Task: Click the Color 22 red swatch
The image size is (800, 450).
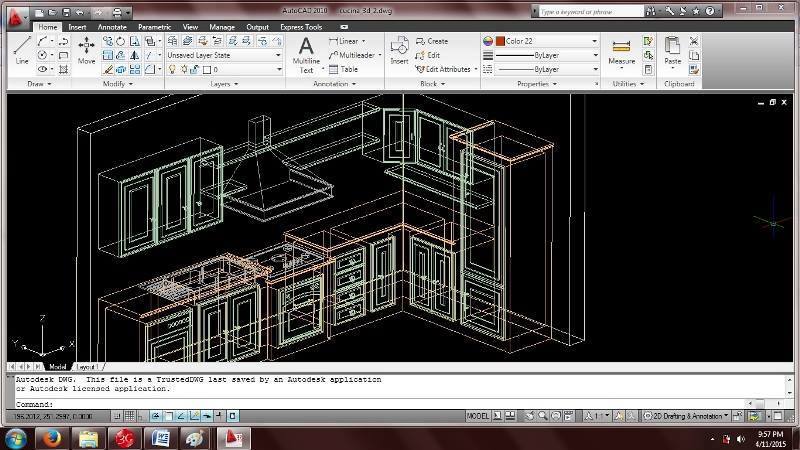Action: click(x=500, y=41)
